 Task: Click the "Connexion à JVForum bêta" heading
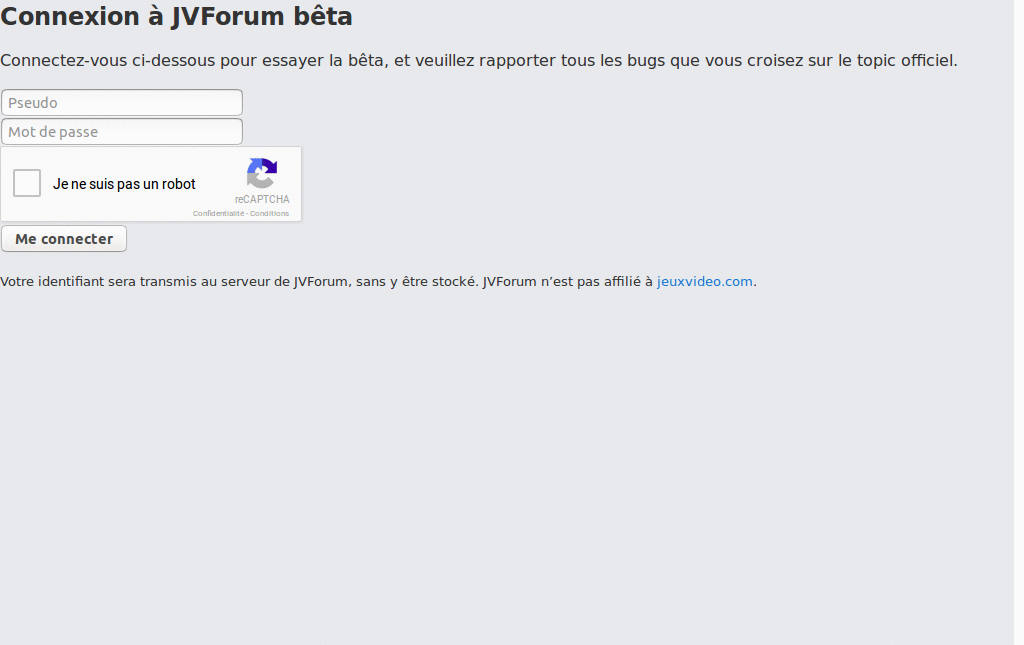tap(175, 17)
